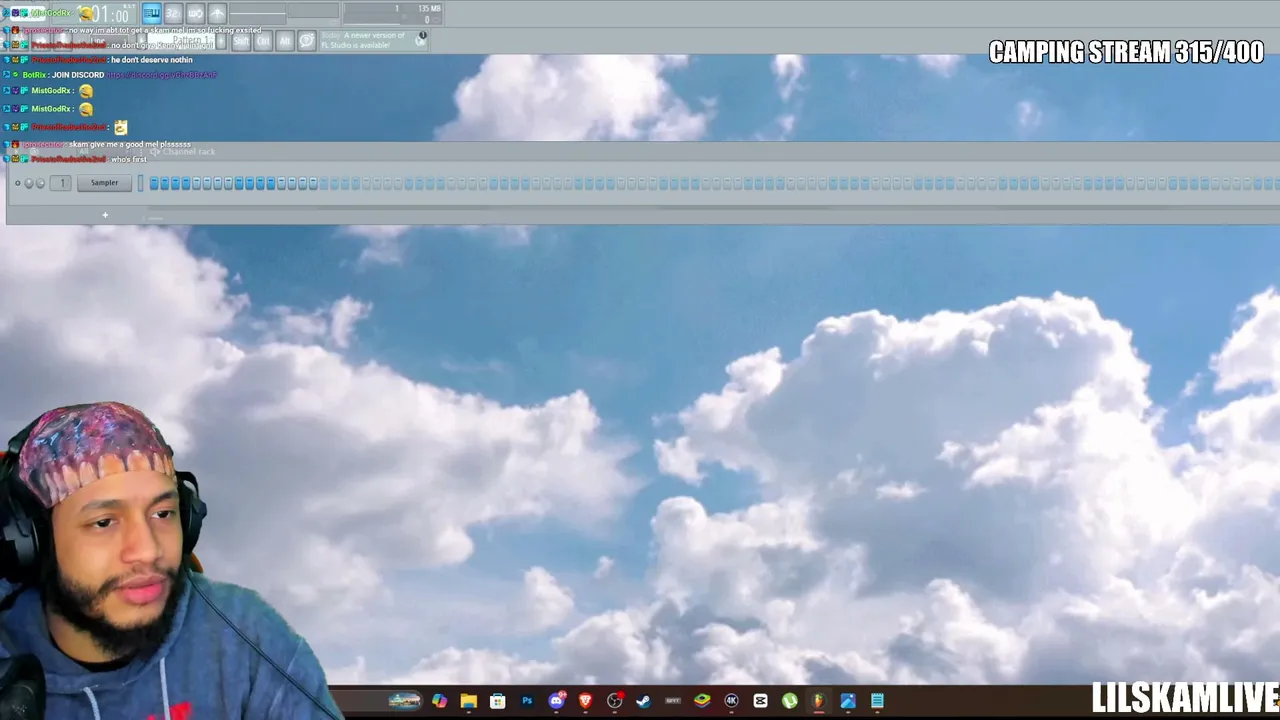The image size is (1280, 720).
Task: Click the 135 MB memory usage display
Action: [429, 9]
